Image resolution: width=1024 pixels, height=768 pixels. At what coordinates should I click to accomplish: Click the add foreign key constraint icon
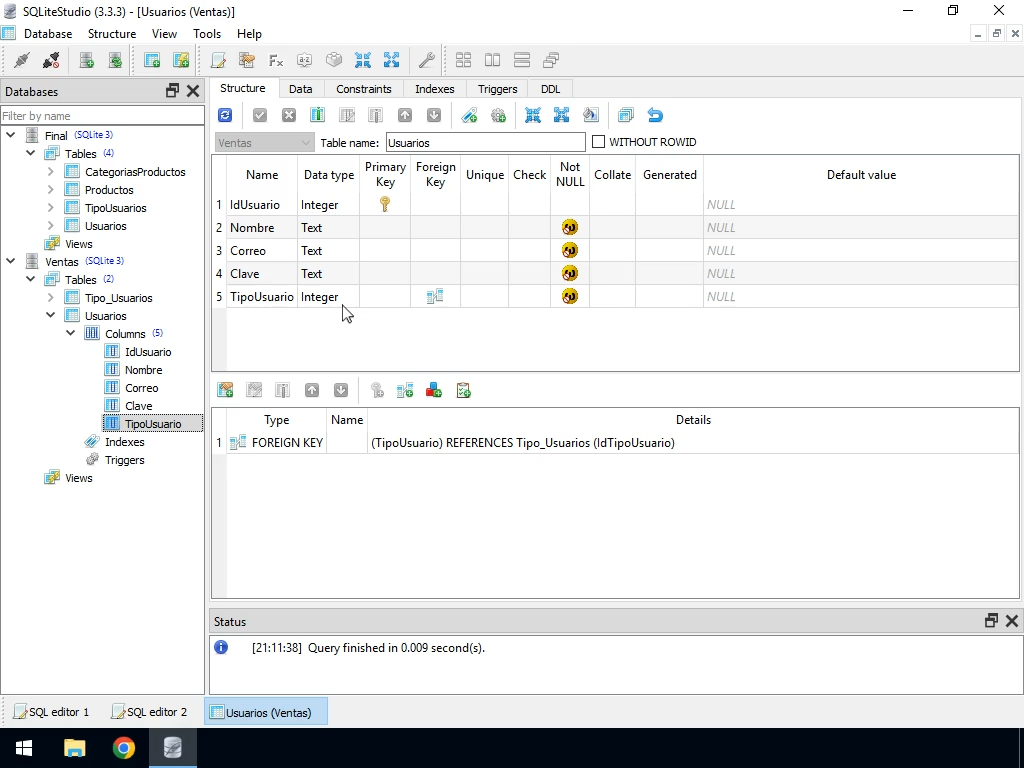pos(405,390)
